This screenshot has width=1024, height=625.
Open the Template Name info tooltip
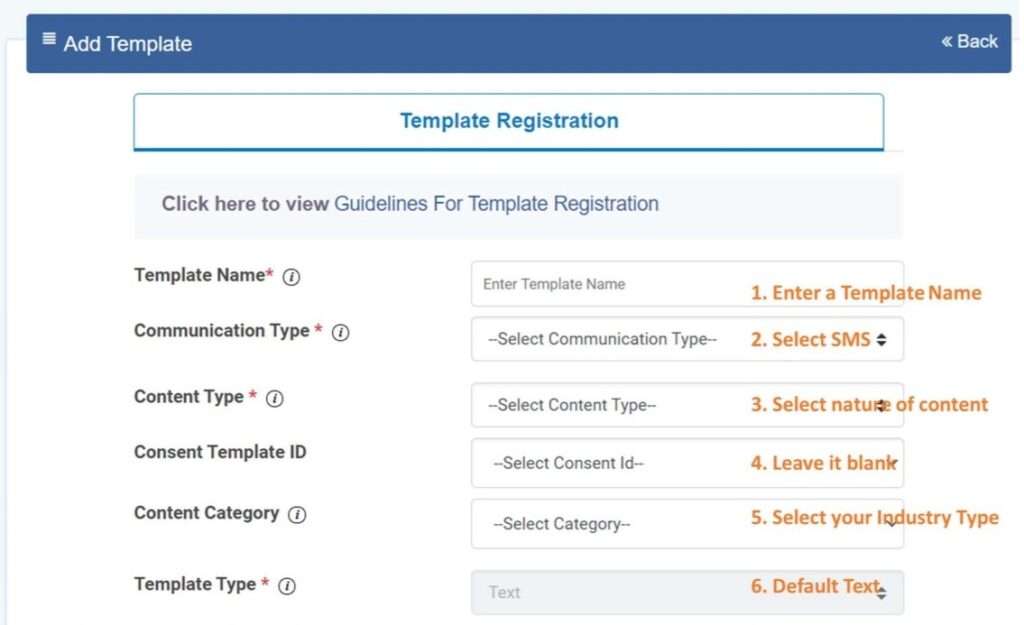pos(290,277)
